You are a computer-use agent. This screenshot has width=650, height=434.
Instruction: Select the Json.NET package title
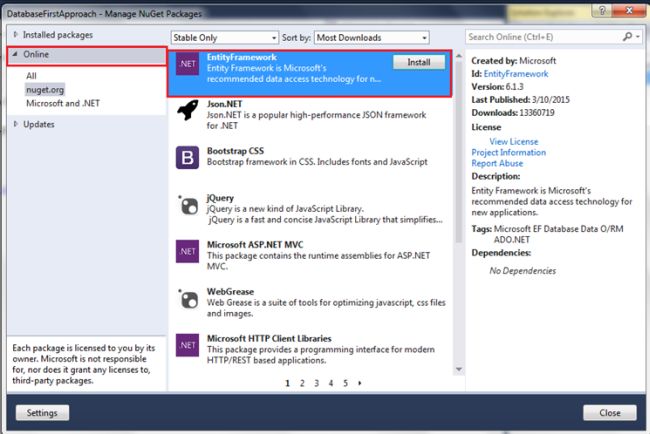click(224, 104)
